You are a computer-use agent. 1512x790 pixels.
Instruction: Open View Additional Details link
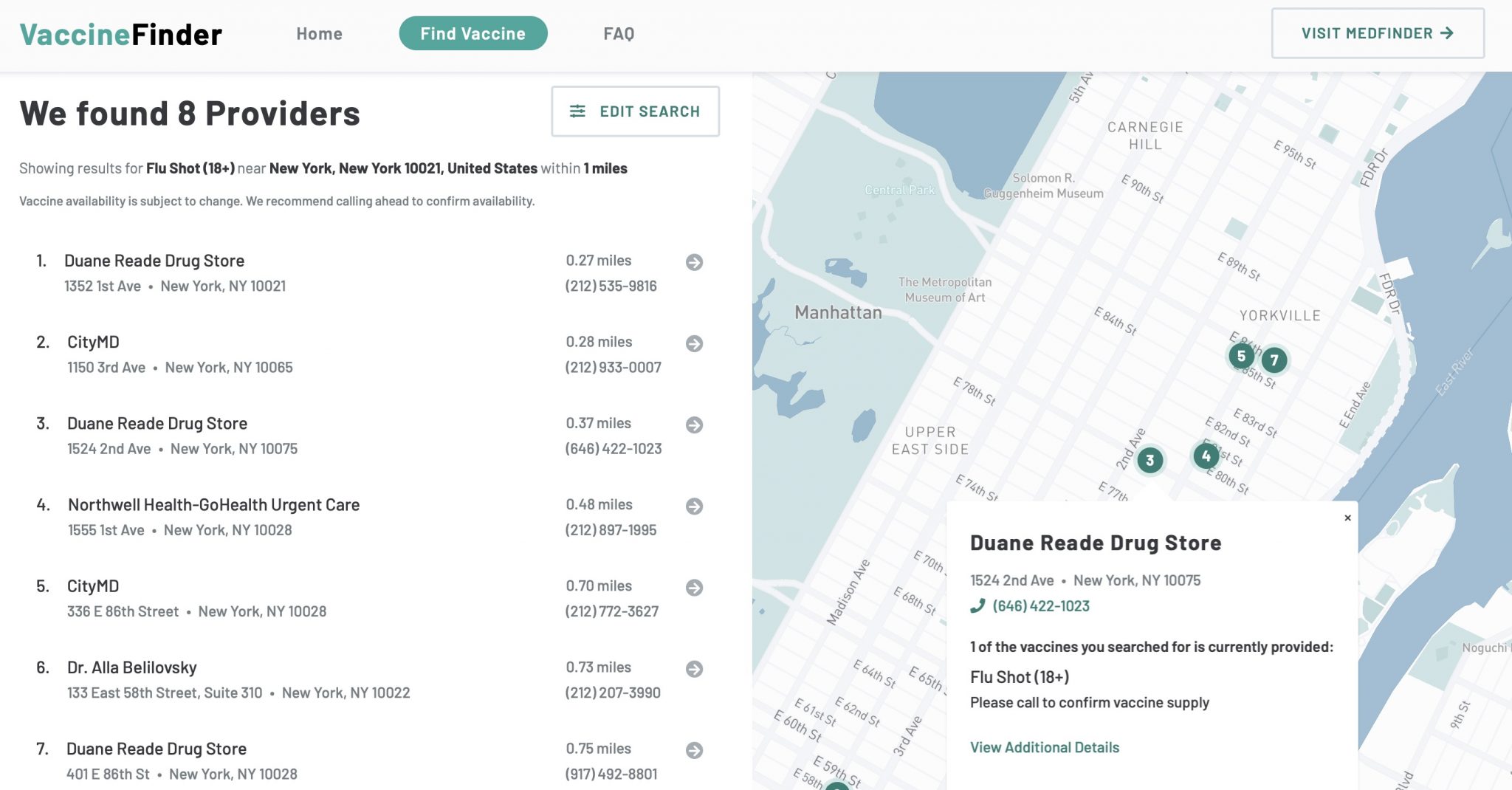(1044, 747)
